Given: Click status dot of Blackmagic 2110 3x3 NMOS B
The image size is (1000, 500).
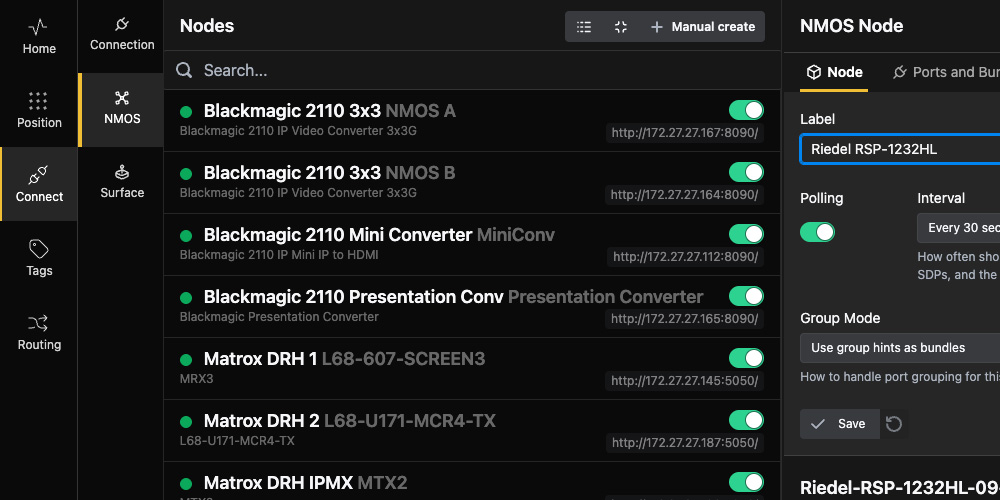Looking at the screenshot, I should click(186, 174).
